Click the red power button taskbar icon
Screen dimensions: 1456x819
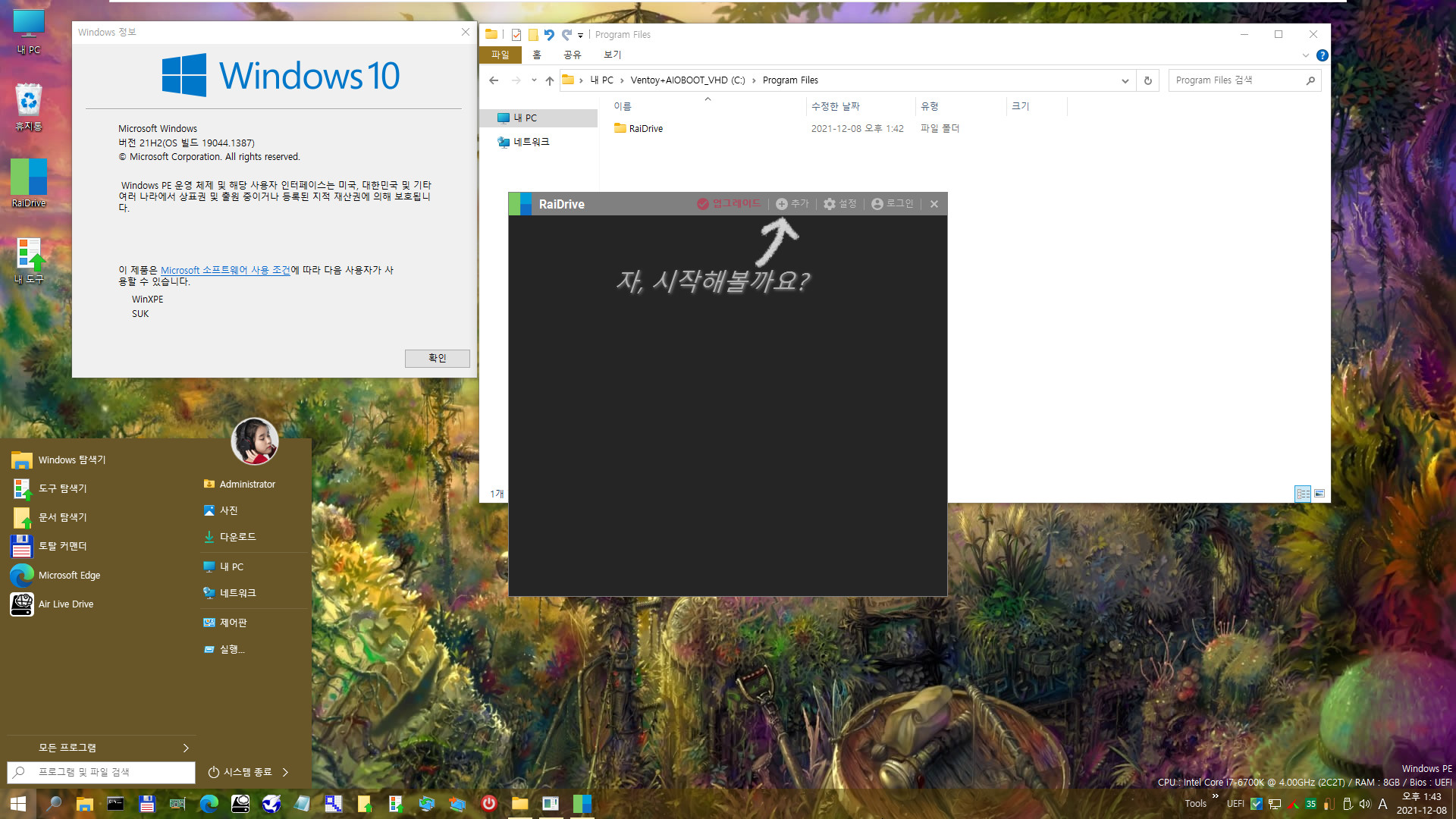tap(489, 803)
